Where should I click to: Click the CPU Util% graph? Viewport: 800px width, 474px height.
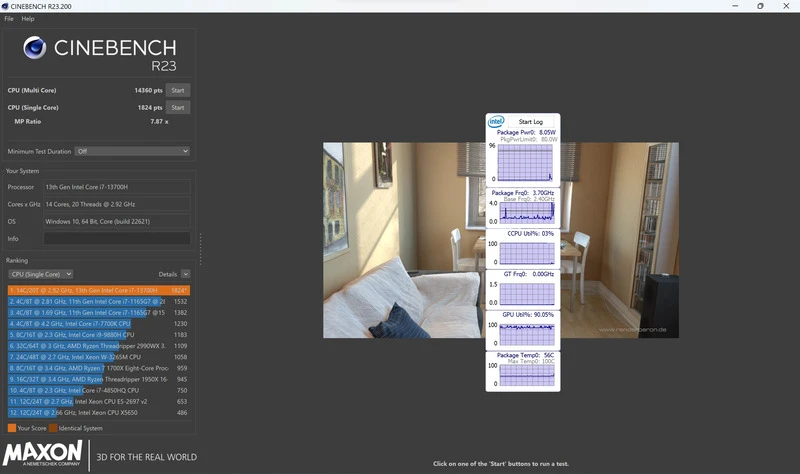527,253
